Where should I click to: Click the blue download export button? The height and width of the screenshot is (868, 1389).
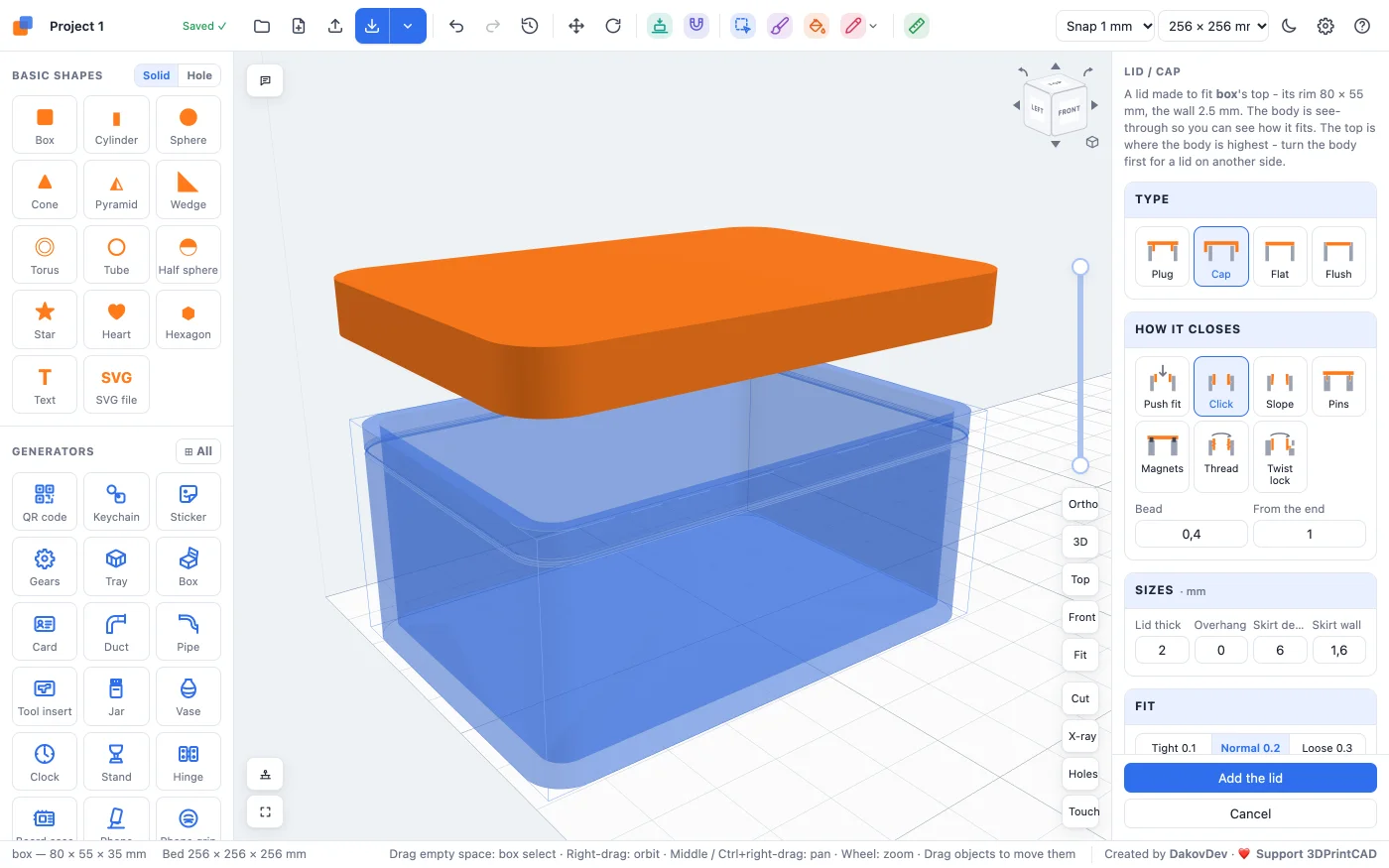point(372,26)
